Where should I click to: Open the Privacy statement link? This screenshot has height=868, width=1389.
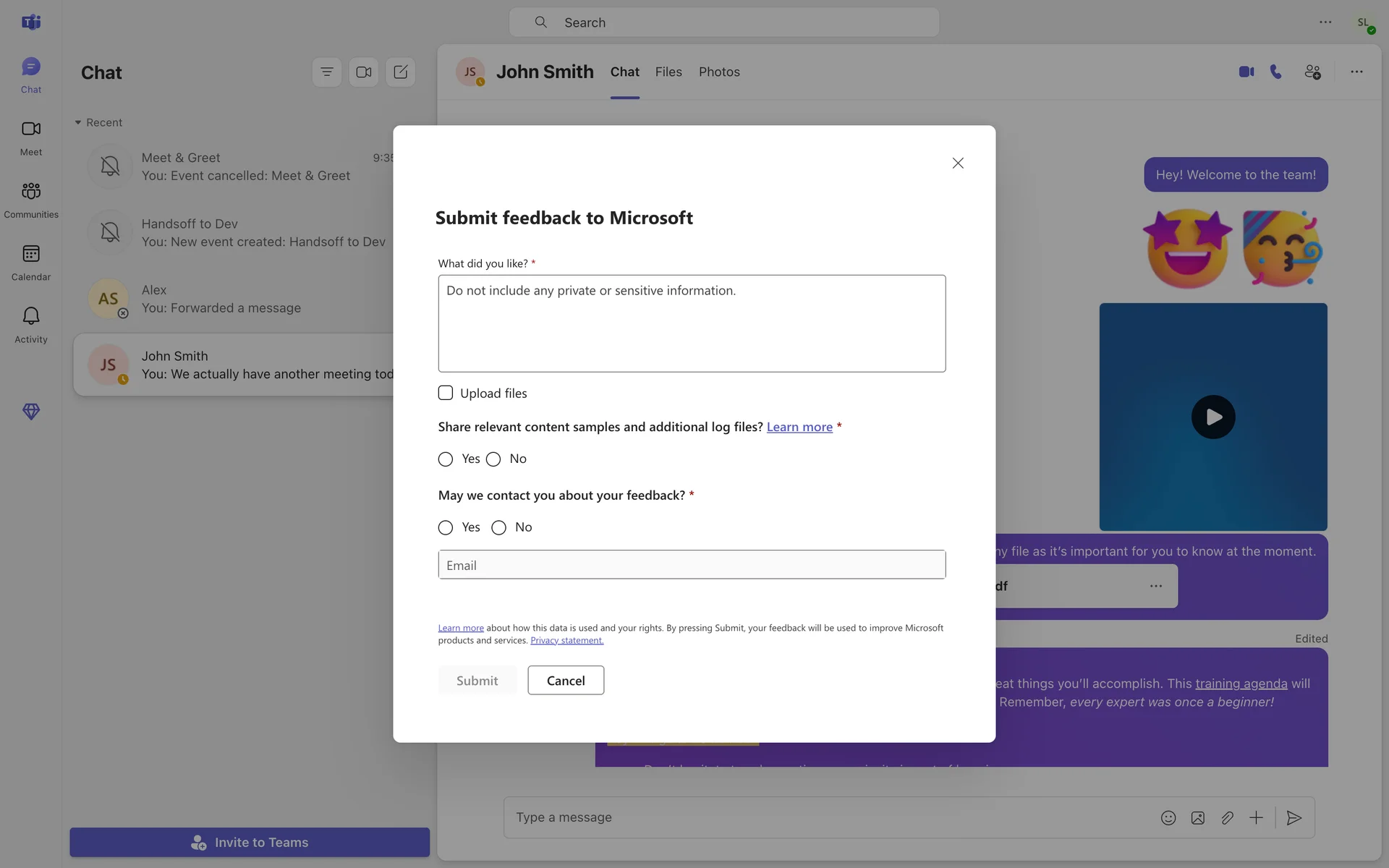(566, 640)
